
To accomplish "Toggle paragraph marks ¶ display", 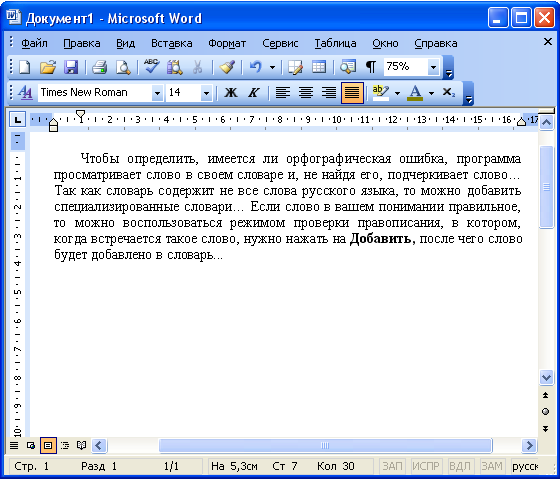I will (x=370, y=67).
